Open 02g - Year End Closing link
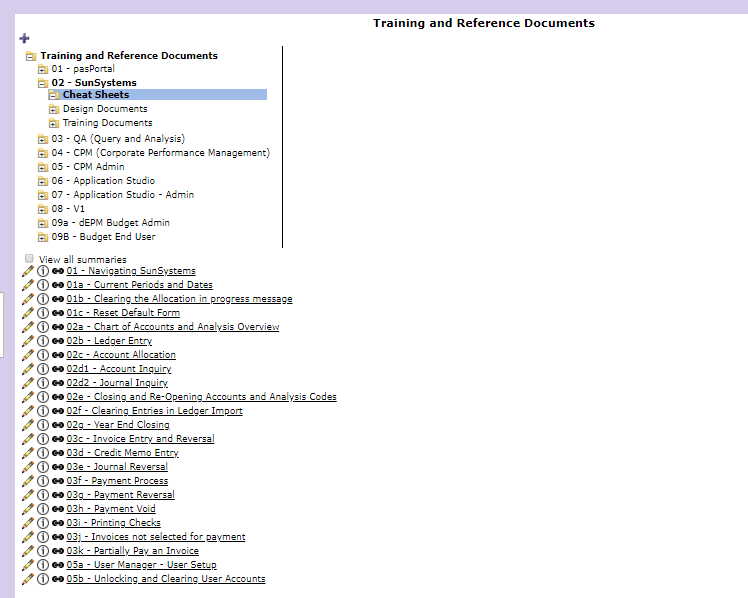This screenshot has height=598, width=748. pyautogui.click(x=118, y=425)
